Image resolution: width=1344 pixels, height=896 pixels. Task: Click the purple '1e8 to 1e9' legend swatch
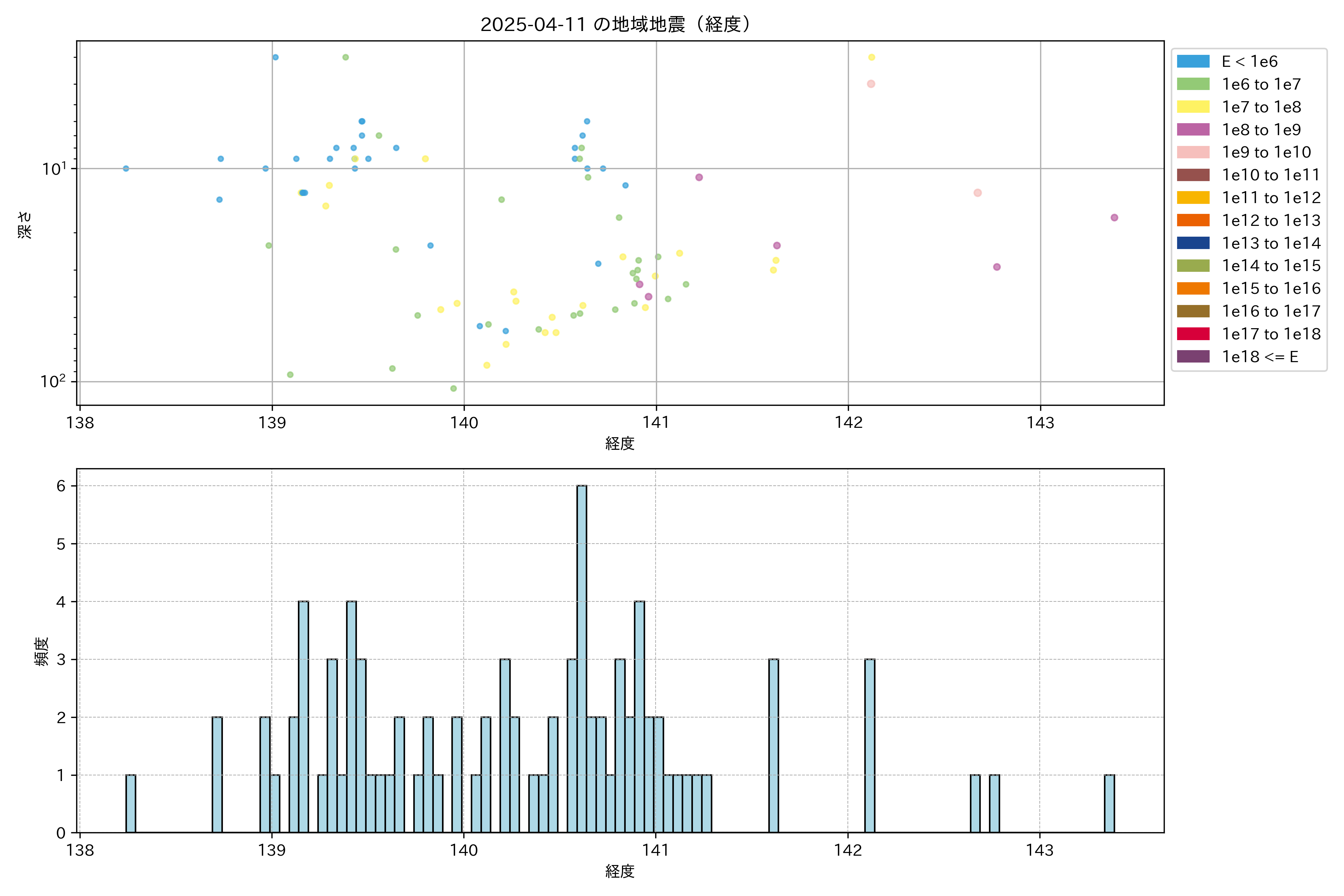[x=1192, y=130]
